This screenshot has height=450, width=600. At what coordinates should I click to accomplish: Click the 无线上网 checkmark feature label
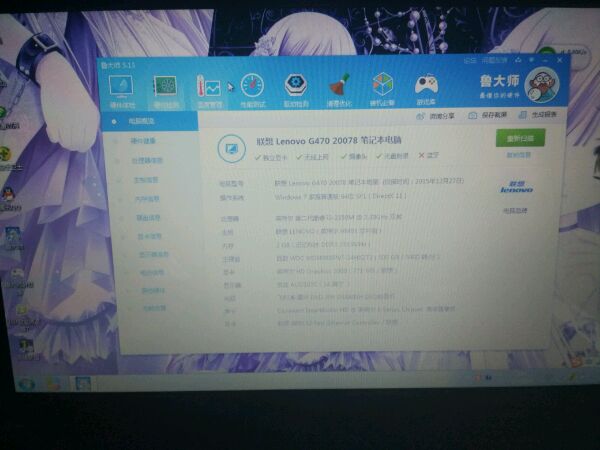pos(312,157)
